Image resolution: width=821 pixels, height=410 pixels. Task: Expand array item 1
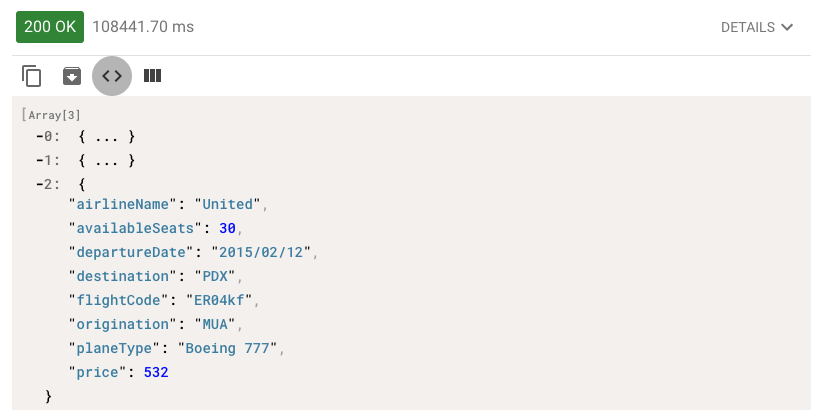(x=48, y=160)
